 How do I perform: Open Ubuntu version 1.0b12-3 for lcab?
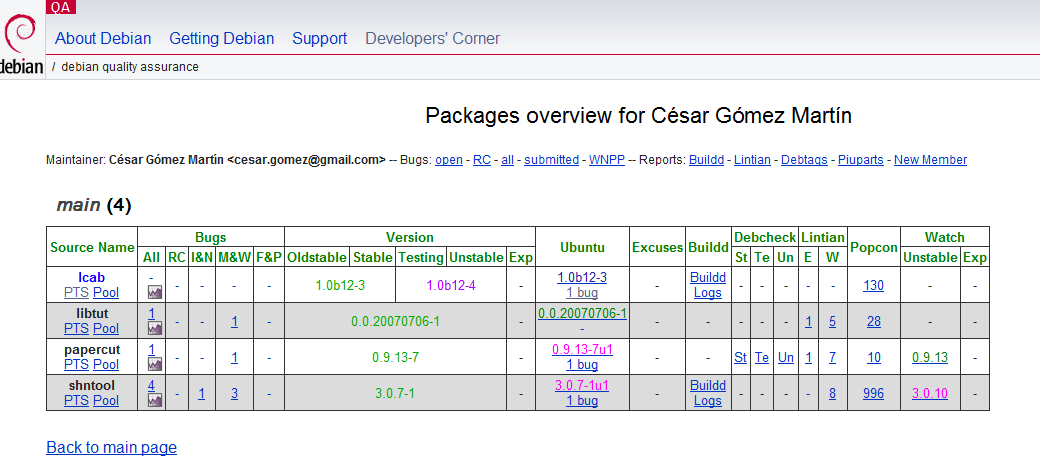click(x=582, y=278)
